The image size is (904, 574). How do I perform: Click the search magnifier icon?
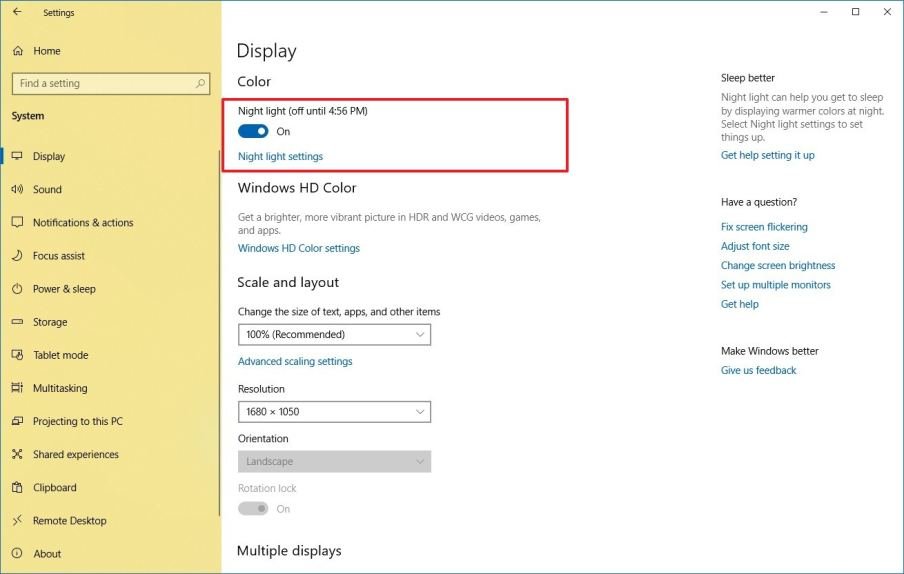coord(201,84)
